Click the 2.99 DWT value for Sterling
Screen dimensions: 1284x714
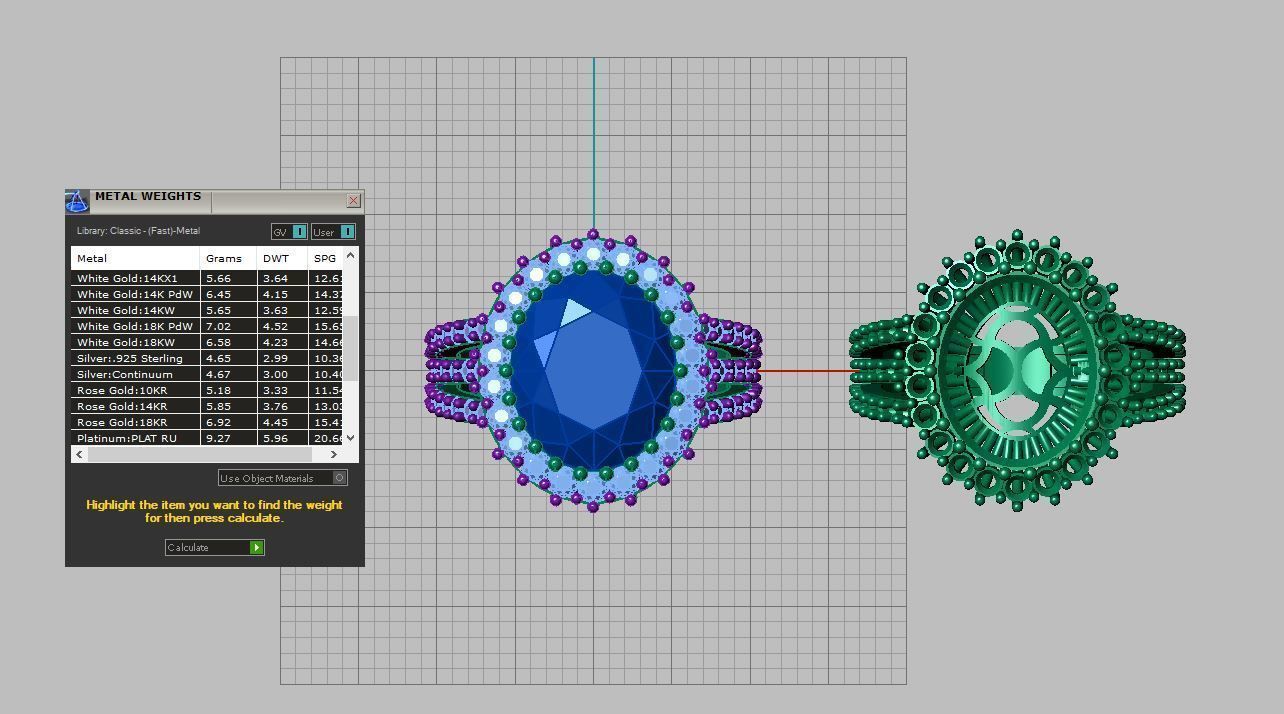(282, 358)
